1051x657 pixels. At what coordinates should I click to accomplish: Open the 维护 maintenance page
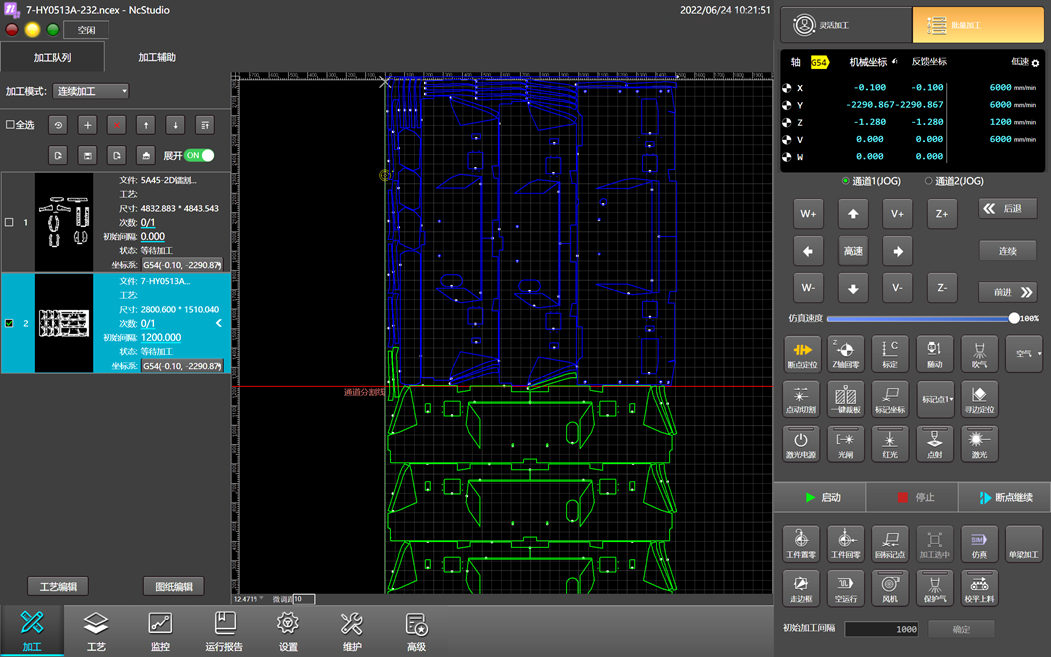point(351,631)
